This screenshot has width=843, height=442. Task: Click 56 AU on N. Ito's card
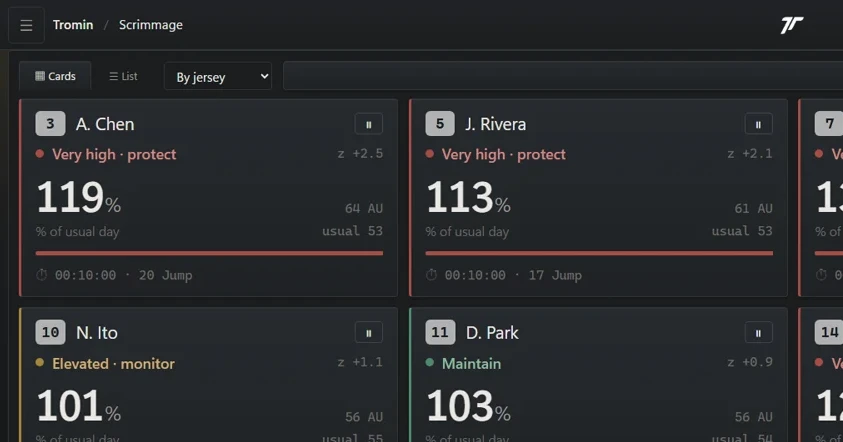pos(364,417)
